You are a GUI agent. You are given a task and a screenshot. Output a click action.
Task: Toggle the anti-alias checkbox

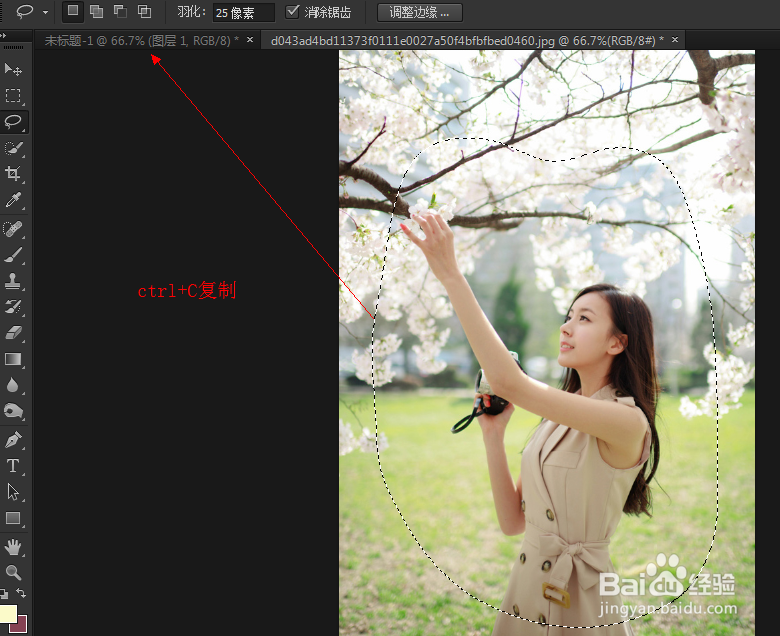click(x=292, y=11)
